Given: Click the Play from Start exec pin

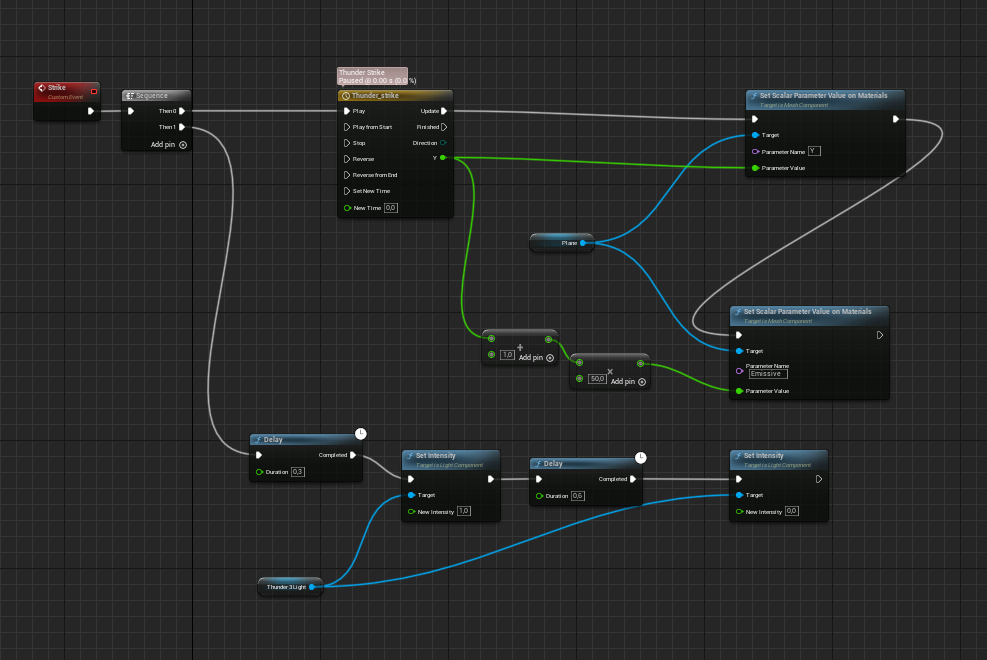Looking at the screenshot, I should coord(346,127).
